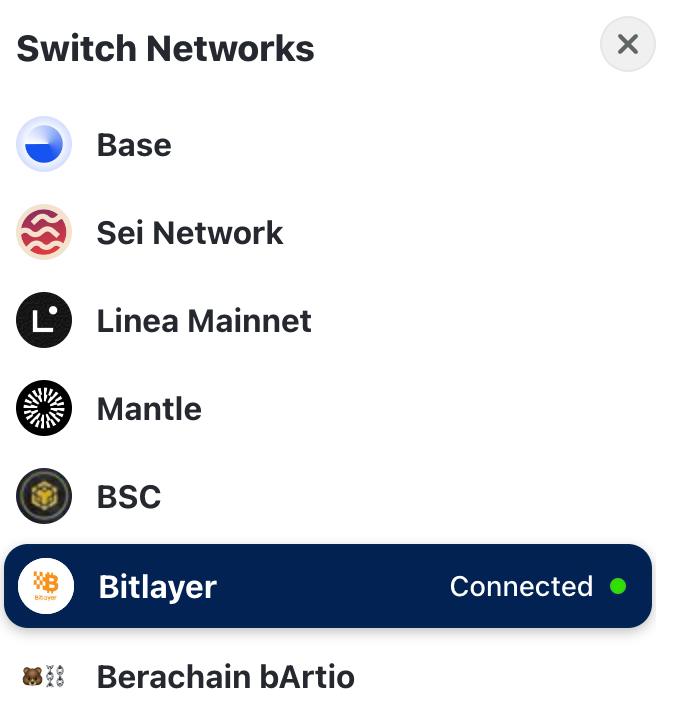The width and height of the screenshot is (676, 722).
Task: Click the orange Bitlayer logo icon
Action: pyautogui.click(x=46, y=586)
